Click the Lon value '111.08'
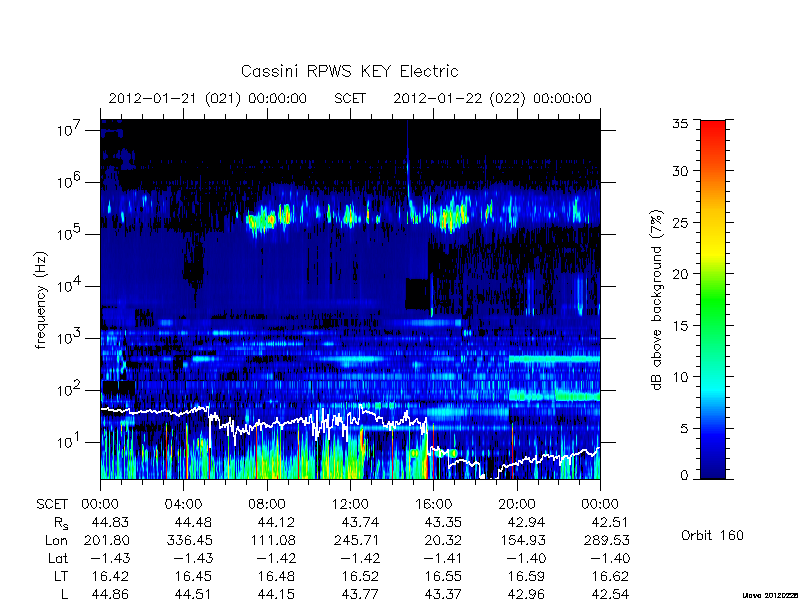800x600 pixels. [x=273, y=540]
